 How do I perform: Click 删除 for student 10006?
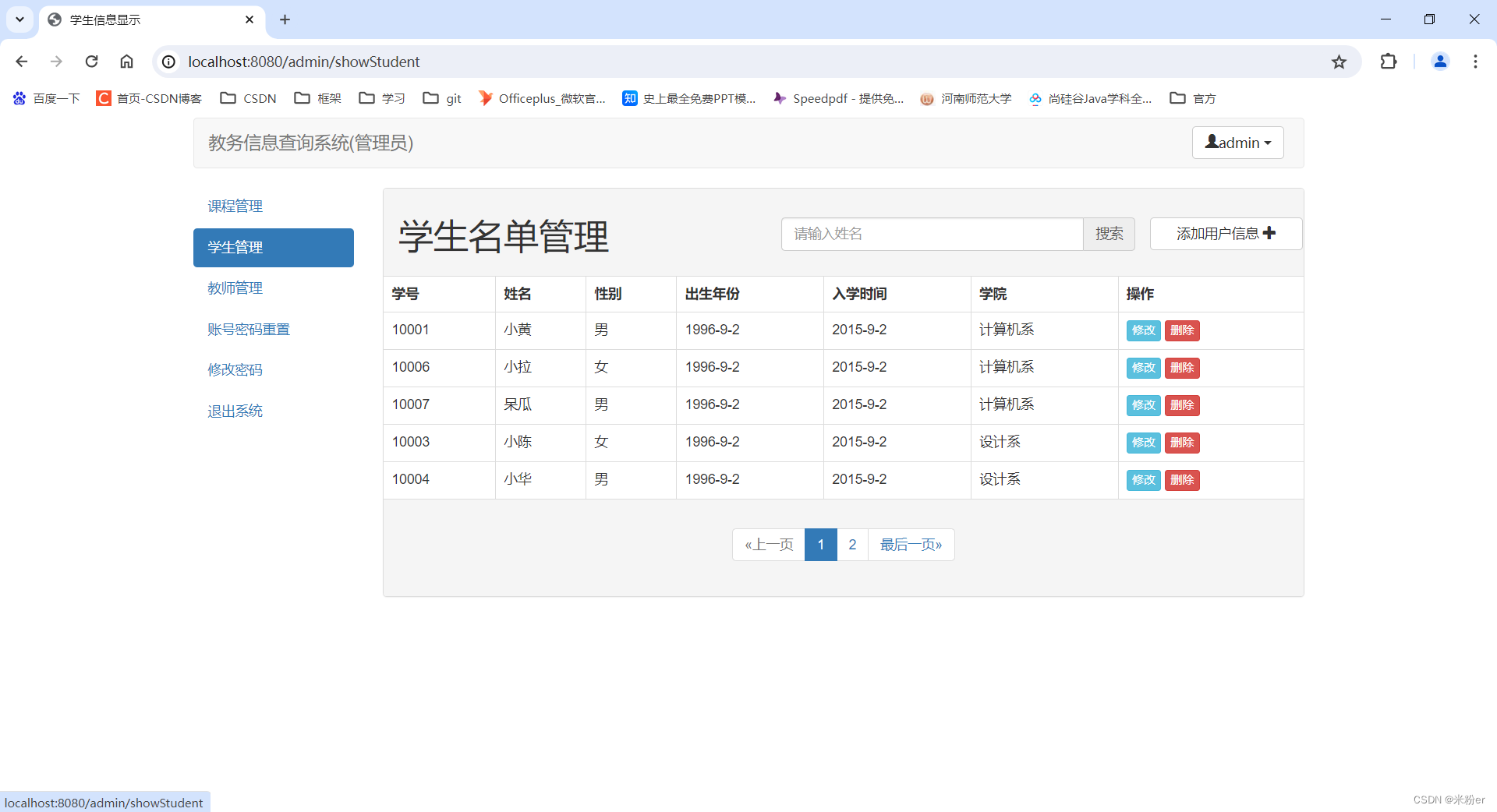click(x=1182, y=368)
